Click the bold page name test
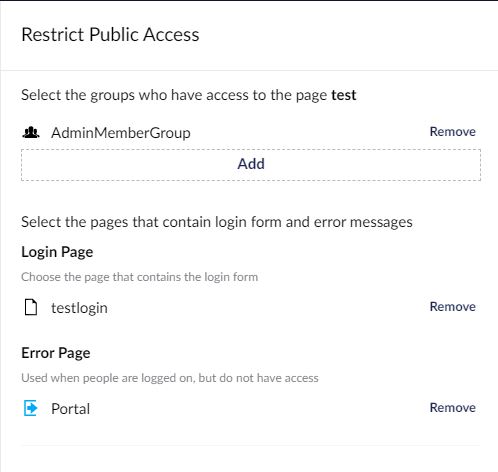Image resolution: width=498 pixels, height=472 pixels. 344,95
